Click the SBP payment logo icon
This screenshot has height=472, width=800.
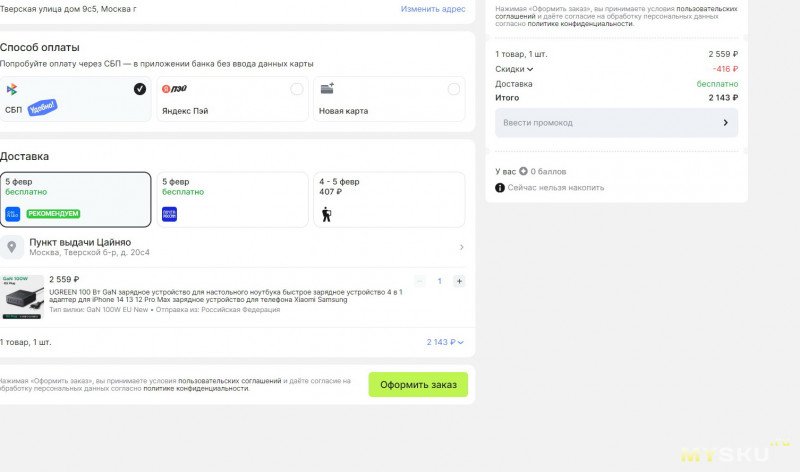click(x=12, y=89)
